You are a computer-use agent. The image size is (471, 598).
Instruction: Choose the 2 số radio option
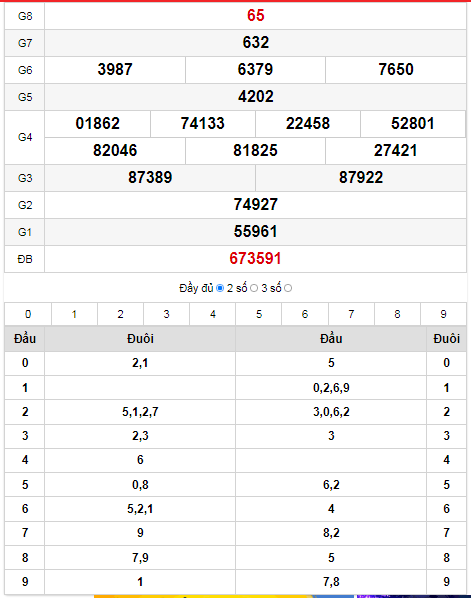pos(254,288)
